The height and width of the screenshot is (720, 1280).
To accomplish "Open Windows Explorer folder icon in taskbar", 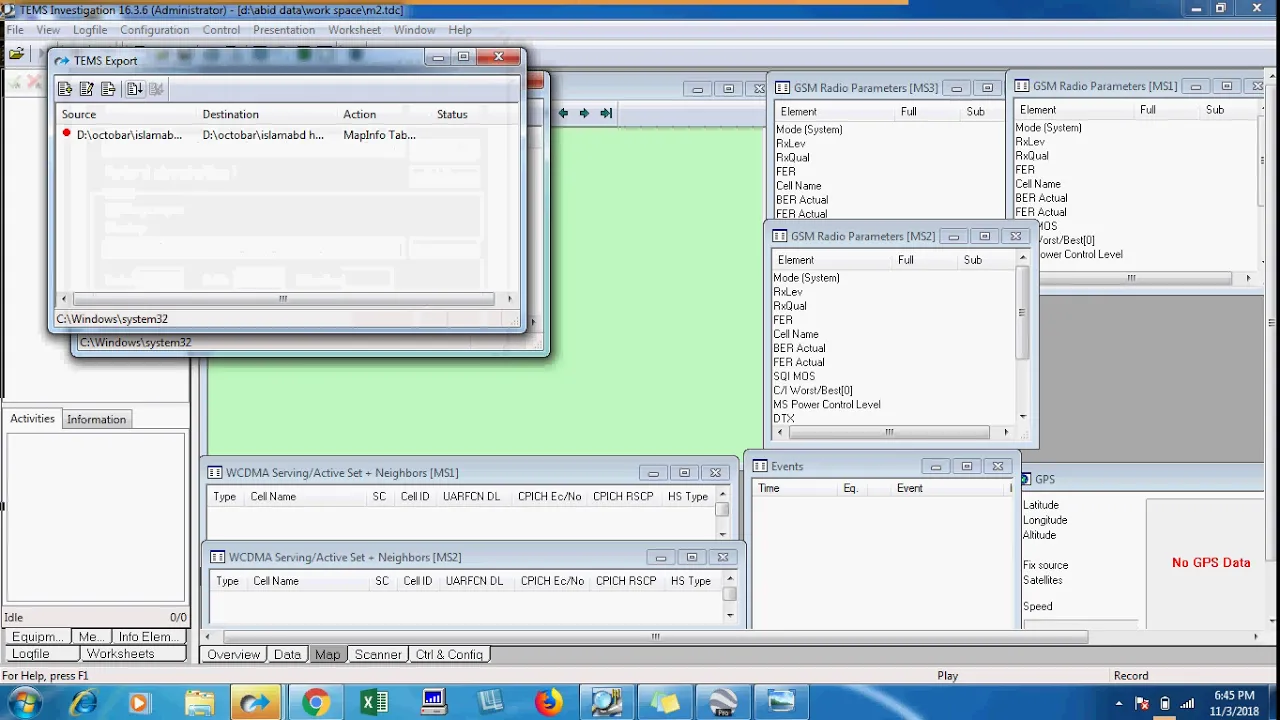I will click(198, 702).
